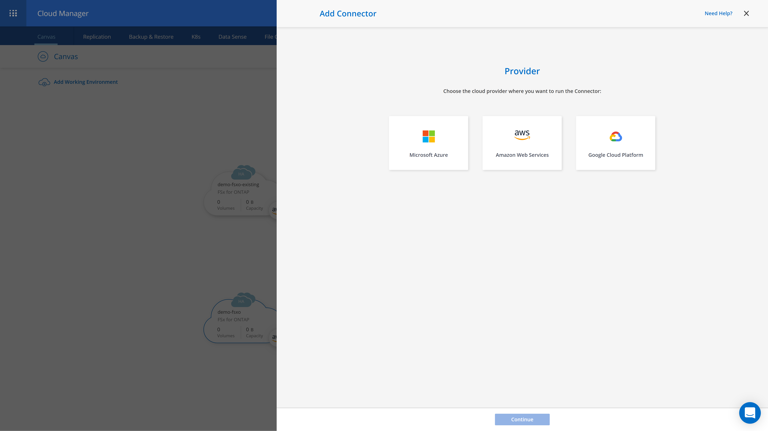Viewport: 768px width, 431px height.
Task: Choose the Amazon Web Services logo
Action: point(522,135)
